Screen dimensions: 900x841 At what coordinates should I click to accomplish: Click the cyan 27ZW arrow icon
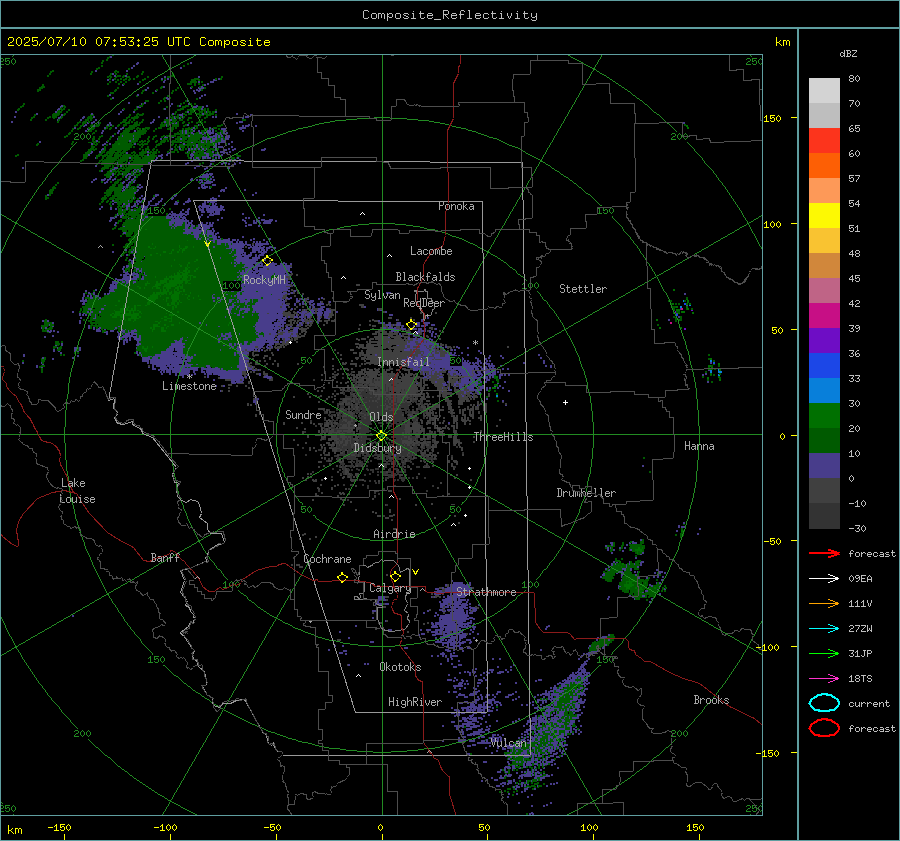point(824,629)
